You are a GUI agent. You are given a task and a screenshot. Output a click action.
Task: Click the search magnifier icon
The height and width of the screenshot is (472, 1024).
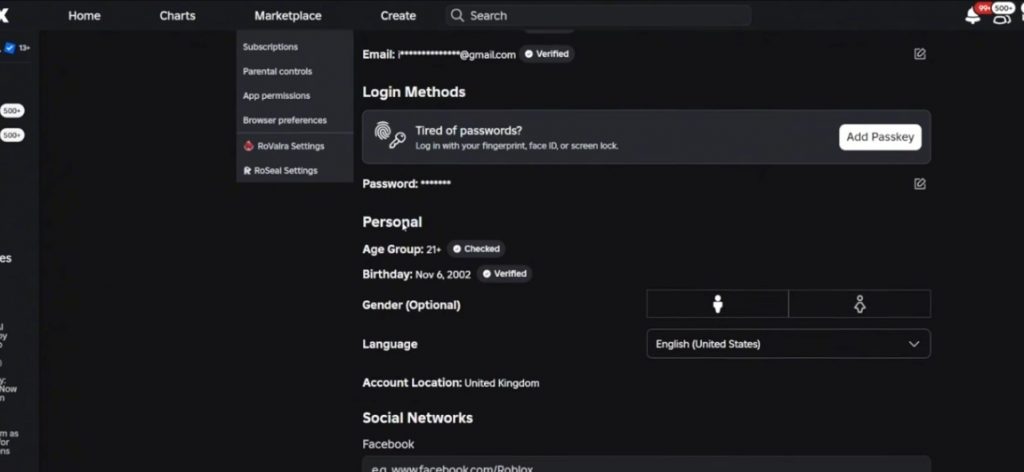click(457, 15)
